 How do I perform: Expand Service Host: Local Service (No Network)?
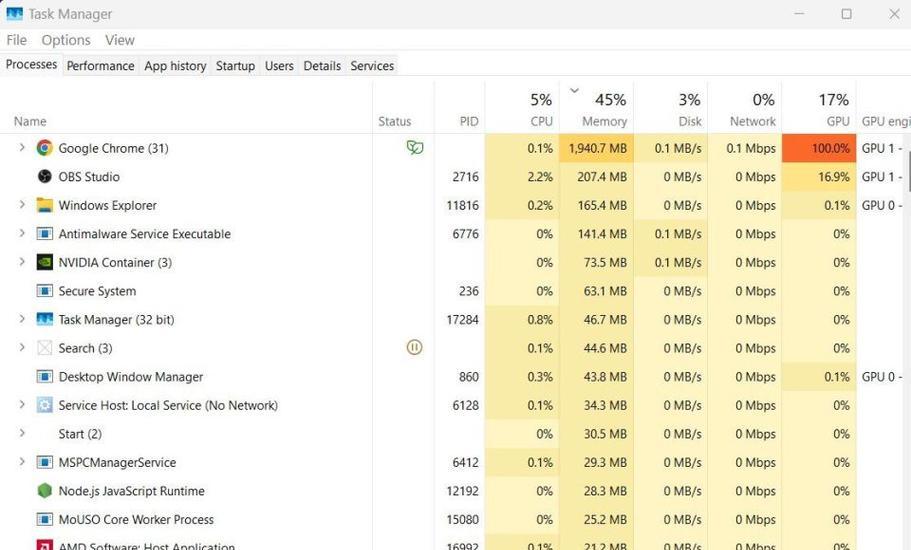click(x=22, y=404)
